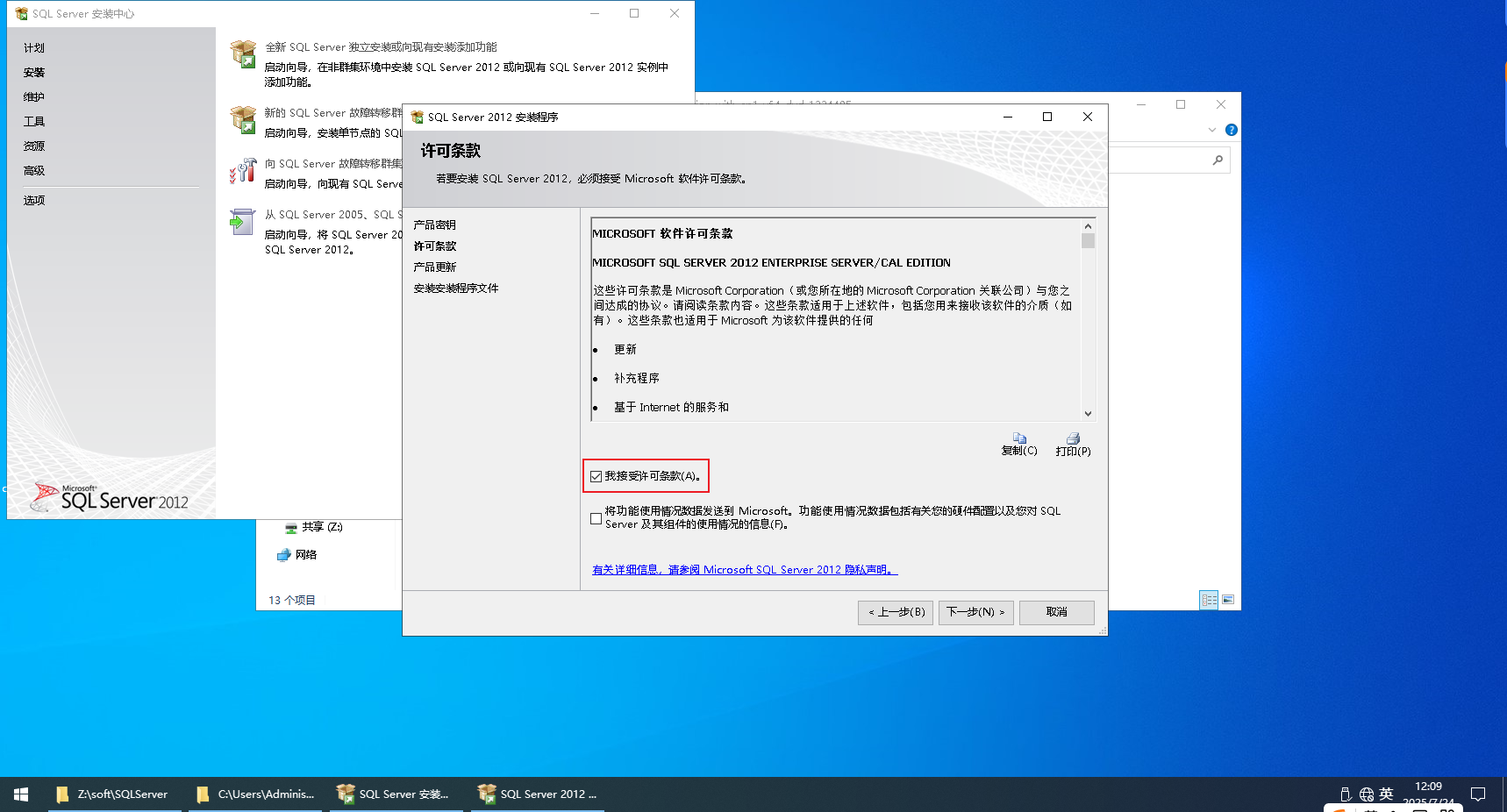Screen dimensions: 1507x812
Task: Open the Explorer help question mark icon
Action: [1232, 130]
